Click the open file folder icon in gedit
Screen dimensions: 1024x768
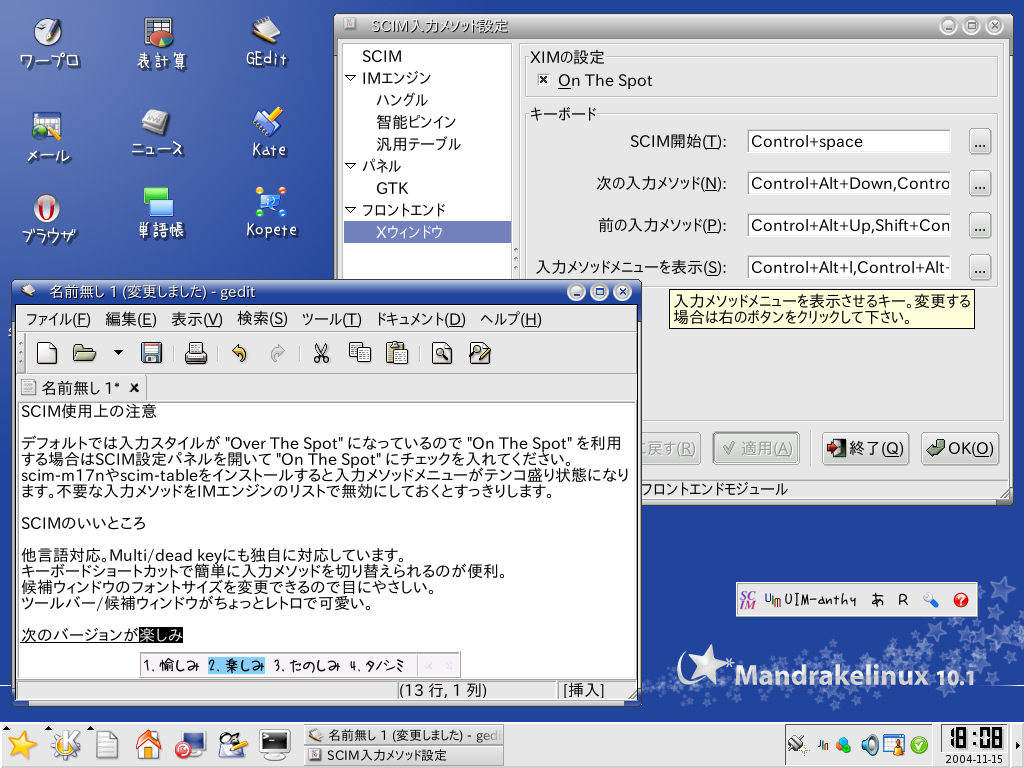coord(84,353)
